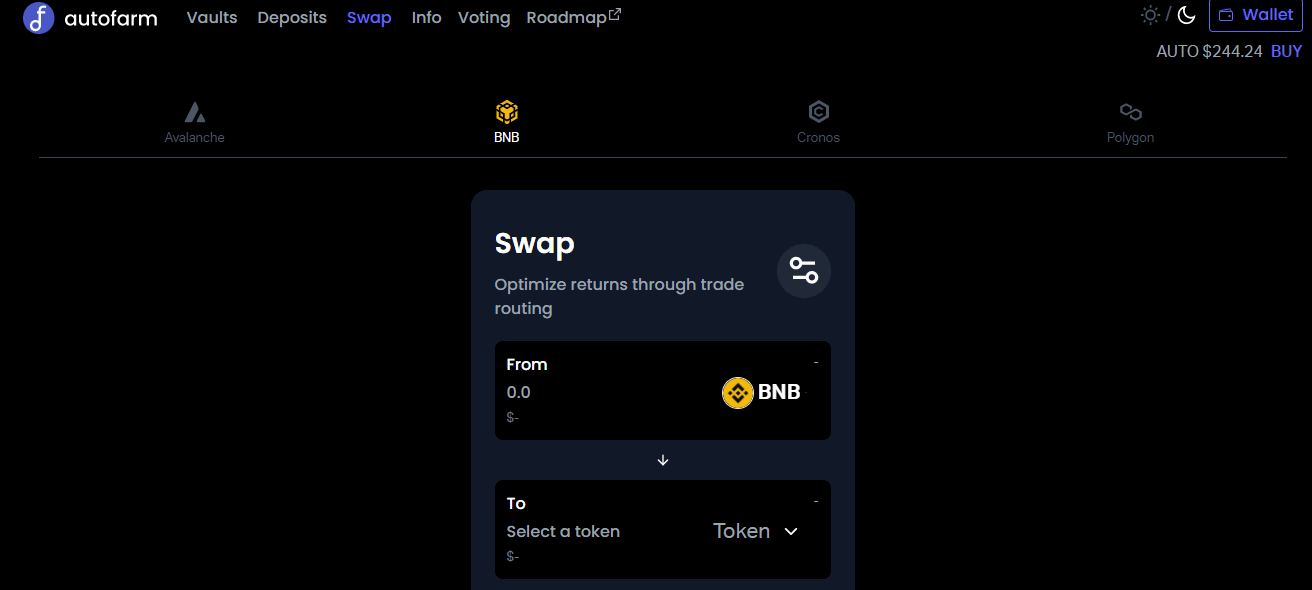
Task: Select the Polygon network icon
Action: pyautogui.click(x=1130, y=112)
